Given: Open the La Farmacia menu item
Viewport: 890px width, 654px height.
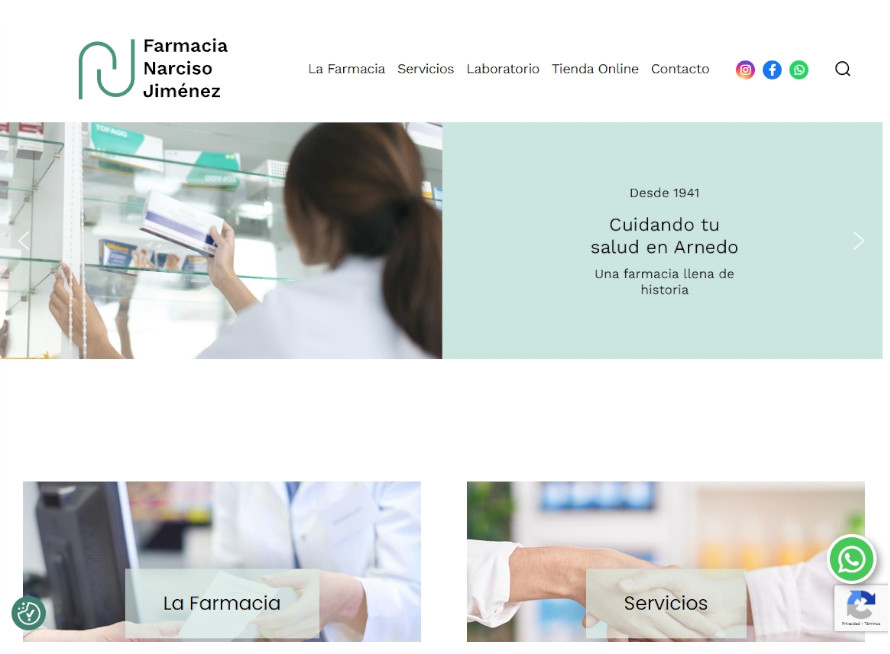Looking at the screenshot, I should click(x=346, y=69).
